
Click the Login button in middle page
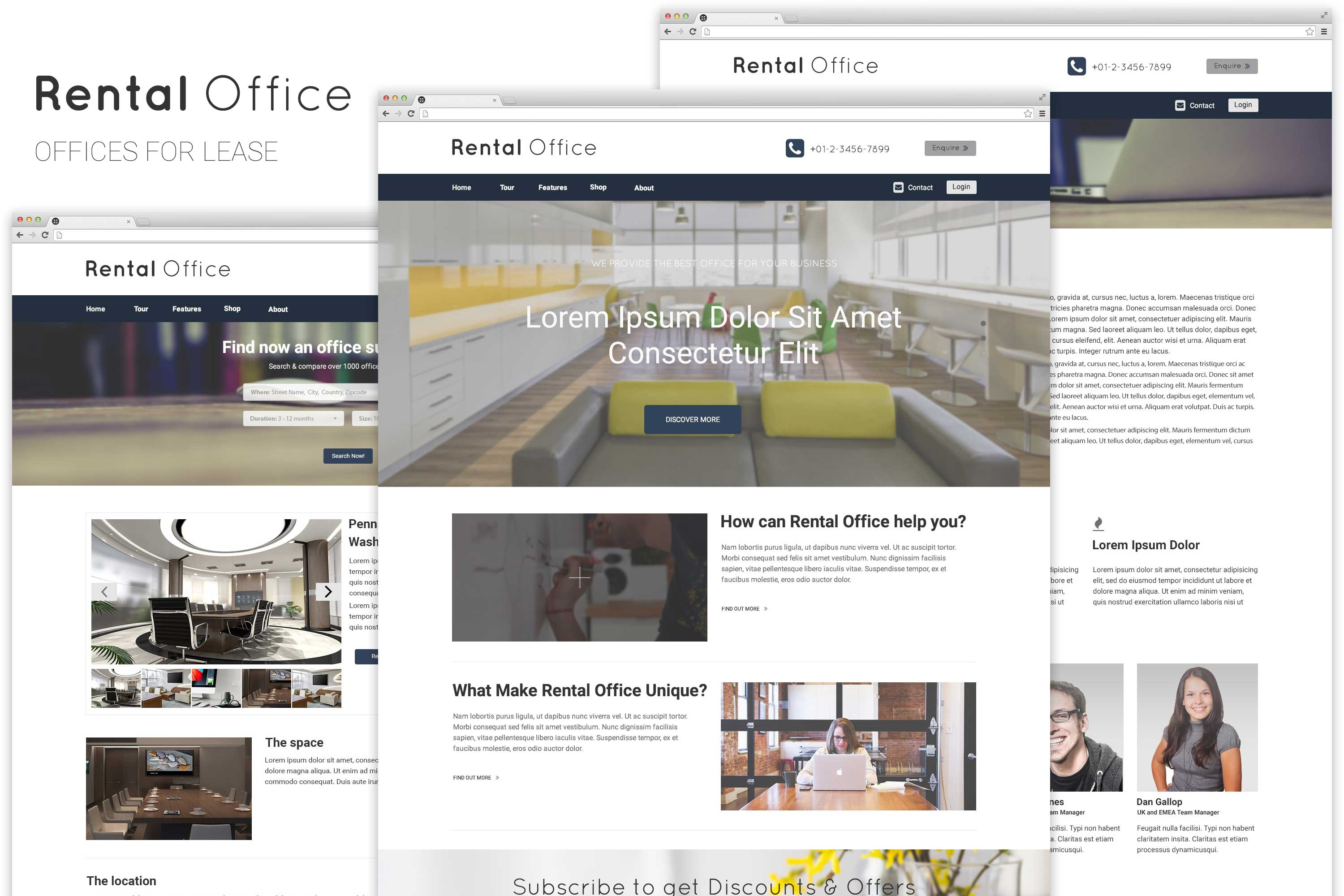point(961,187)
